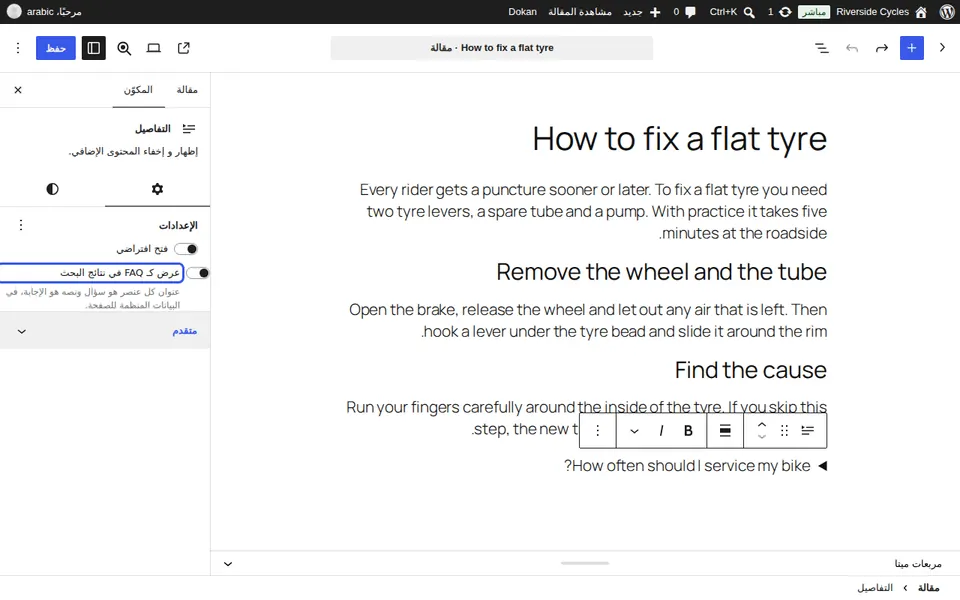This screenshot has width=960, height=600.
Task: Open more formatting options chevron in block toolbar
Action: click(x=634, y=430)
